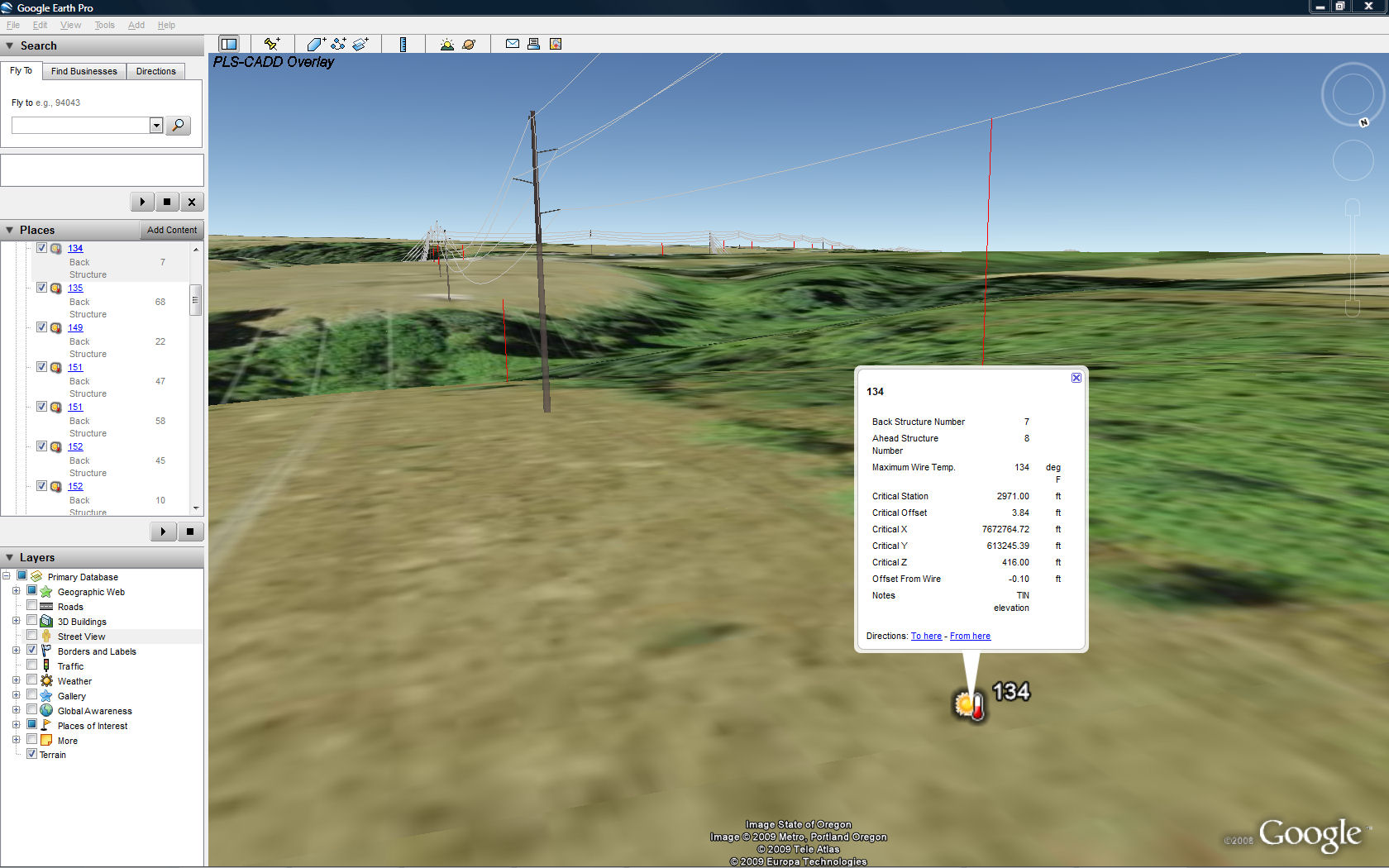The width and height of the screenshot is (1389, 868).
Task: Collapse the Layers panel
Action: tap(10, 558)
